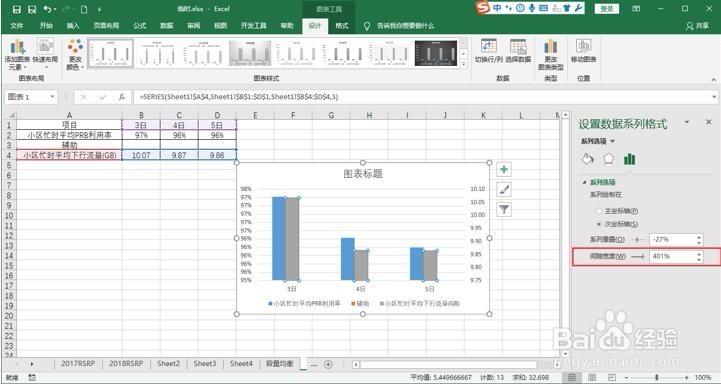
Task: Click the Sogou microphone voice input icon
Action: [x=532, y=8]
